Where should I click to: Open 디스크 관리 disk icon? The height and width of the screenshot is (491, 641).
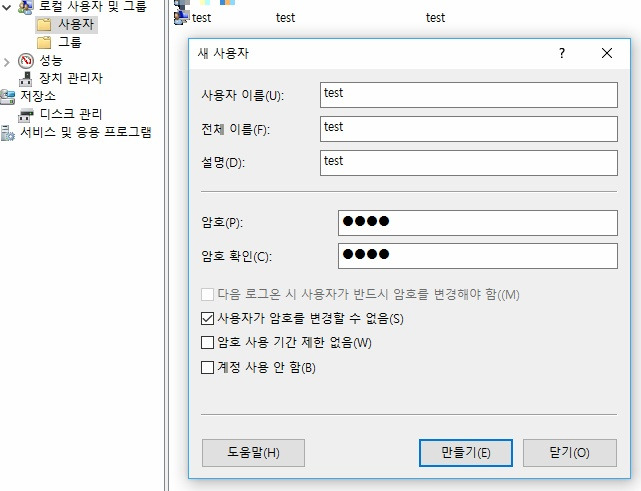pos(26,115)
